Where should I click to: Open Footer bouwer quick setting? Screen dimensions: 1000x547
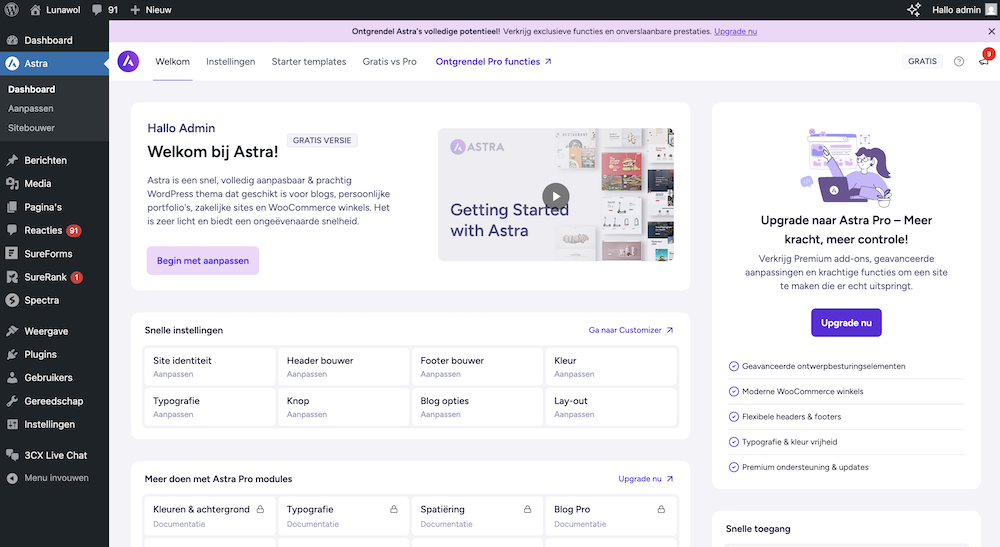coord(477,367)
